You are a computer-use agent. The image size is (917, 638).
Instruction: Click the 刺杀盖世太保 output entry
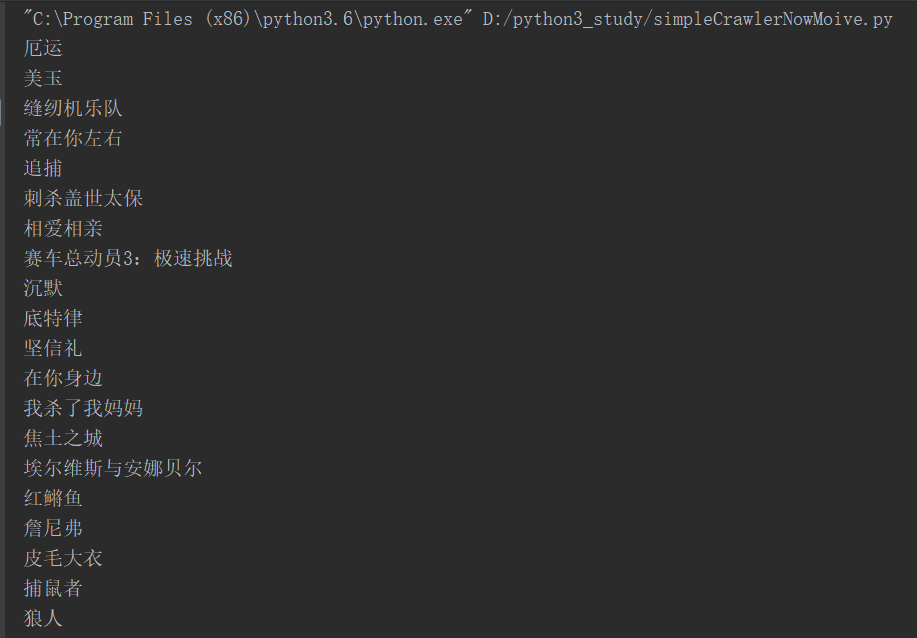(83, 198)
